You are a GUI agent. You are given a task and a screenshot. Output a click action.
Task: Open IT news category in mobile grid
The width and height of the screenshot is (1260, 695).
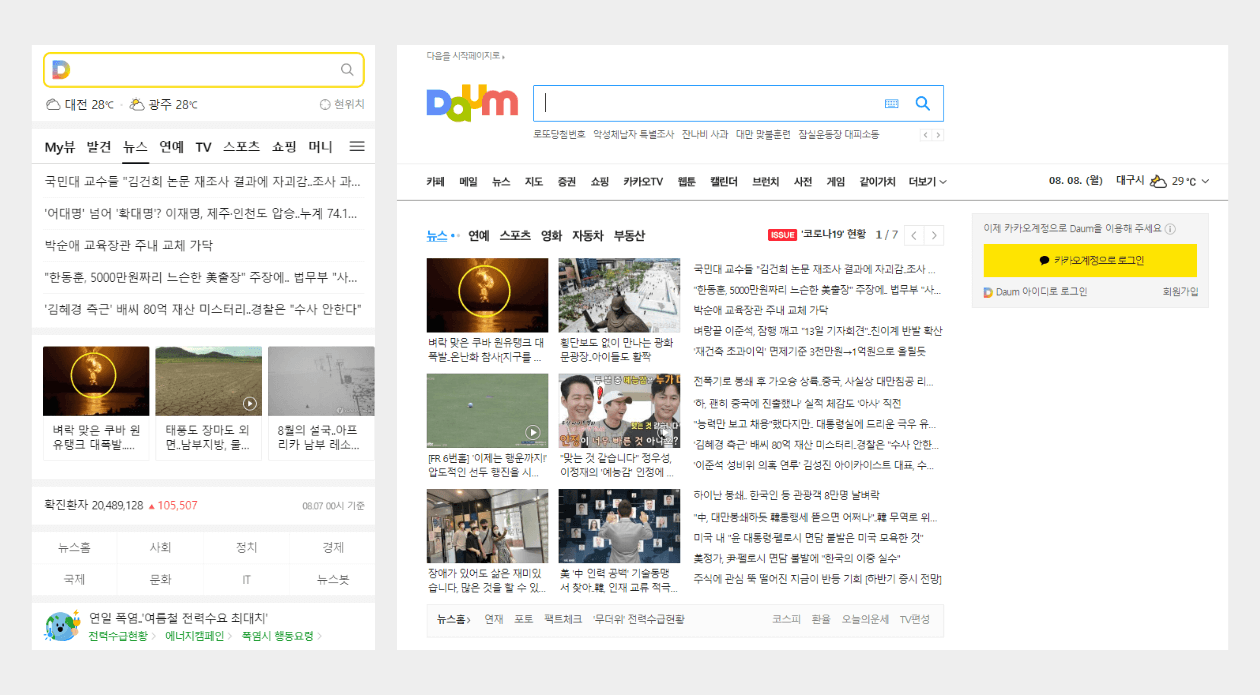[x=246, y=579]
